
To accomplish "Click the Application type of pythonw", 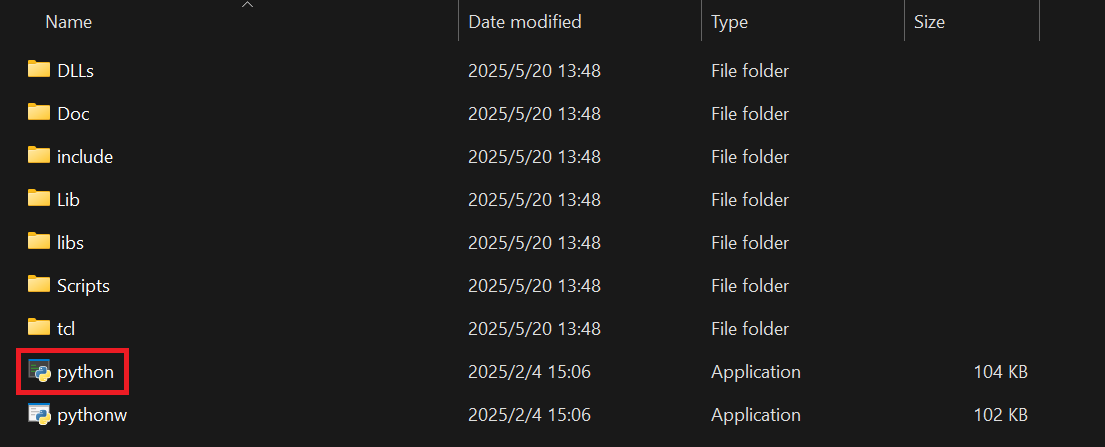I will 755,415.
